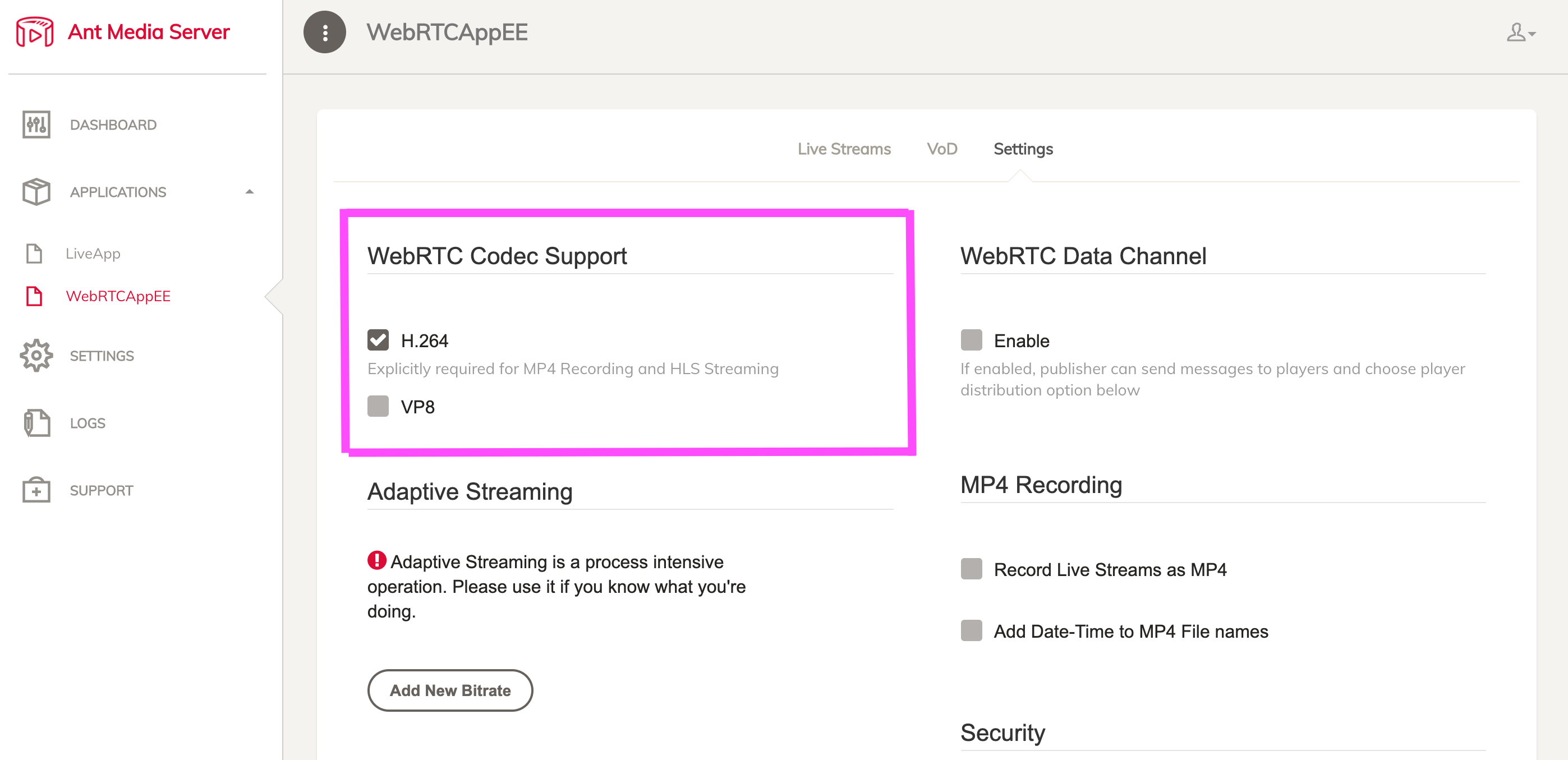Click the LiveApp document icon
This screenshot has height=760, width=1568.
pos(34,253)
